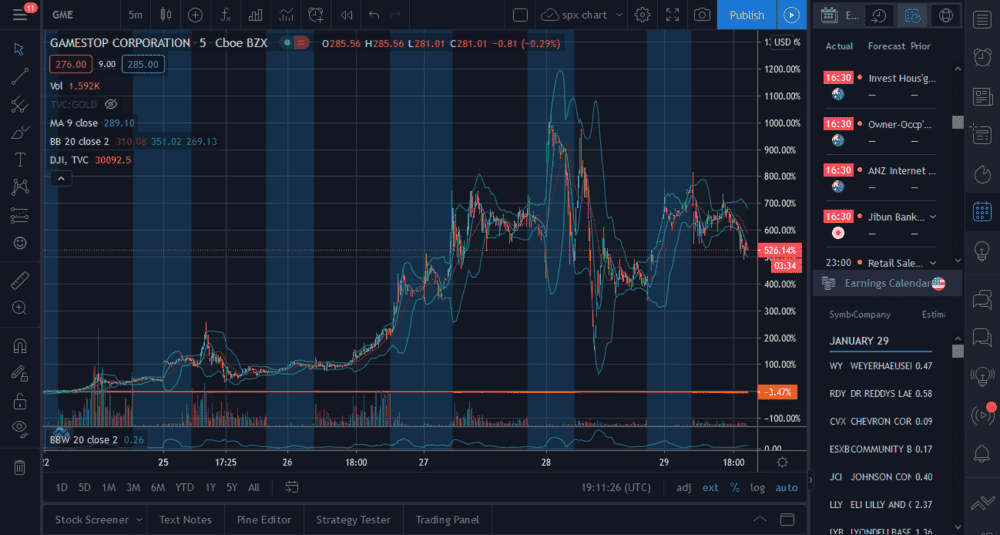This screenshot has width=1000, height=535.
Task: Open the emoji icons tool
Action: (20, 243)
